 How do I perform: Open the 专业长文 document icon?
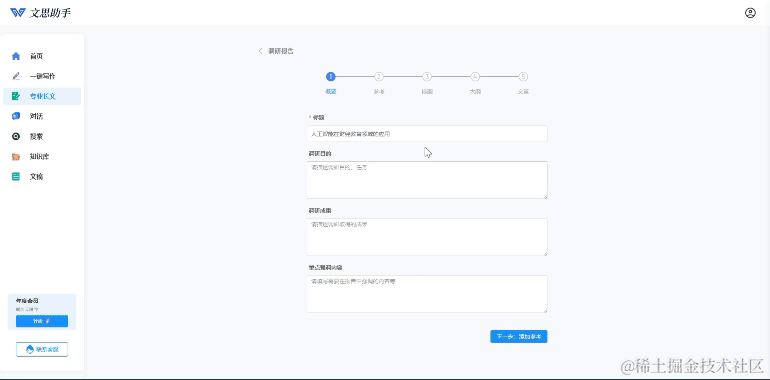click(x=16, y=96)
